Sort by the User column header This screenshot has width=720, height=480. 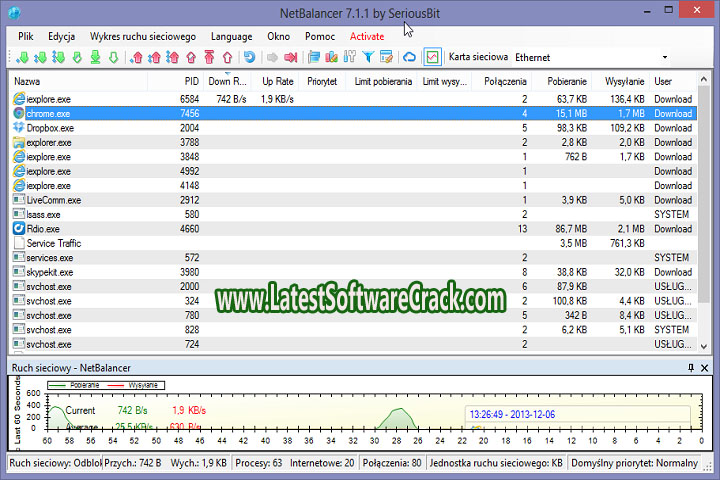[x=673, y=81]
